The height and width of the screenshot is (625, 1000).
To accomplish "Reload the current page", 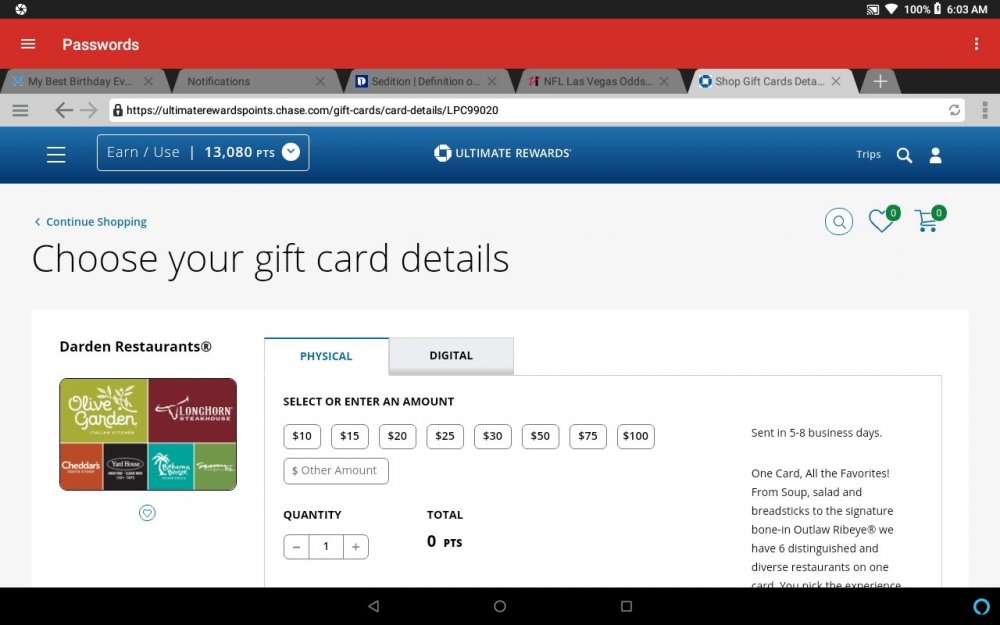I will (x=954, y=110).
